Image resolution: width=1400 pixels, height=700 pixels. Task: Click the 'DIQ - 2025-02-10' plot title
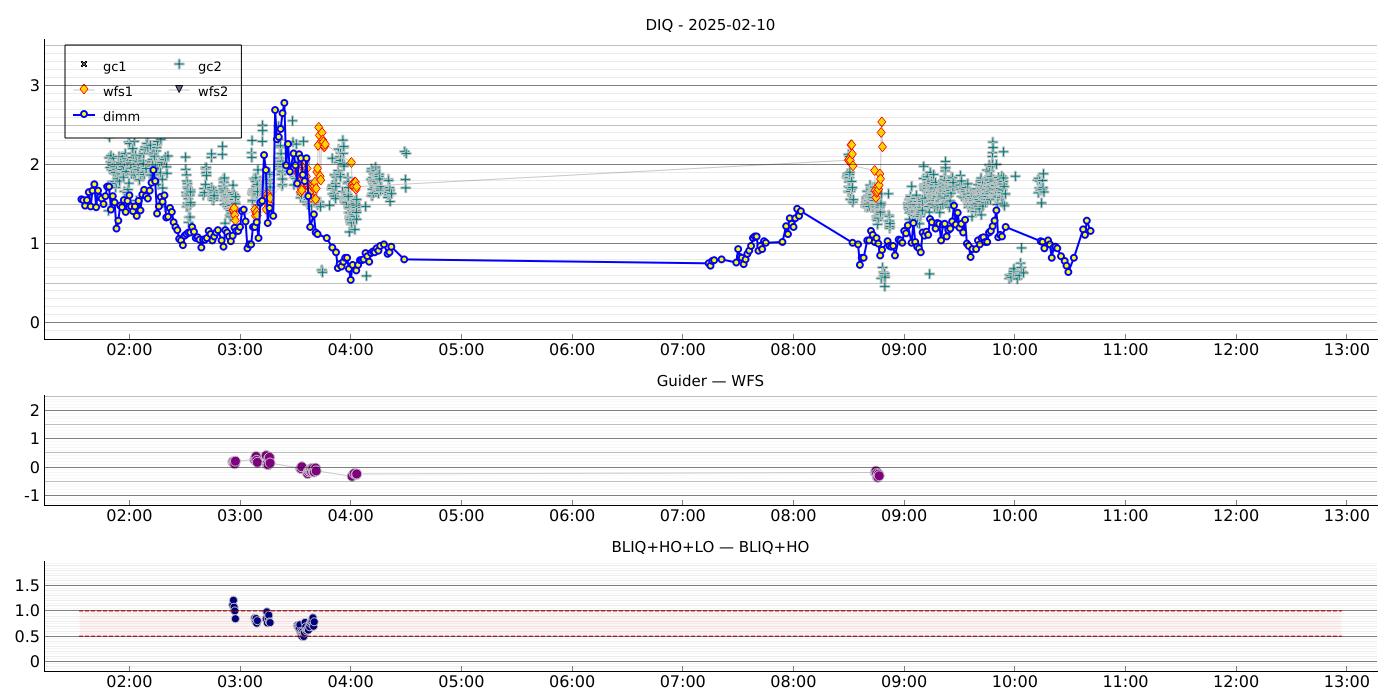(710, 25)
